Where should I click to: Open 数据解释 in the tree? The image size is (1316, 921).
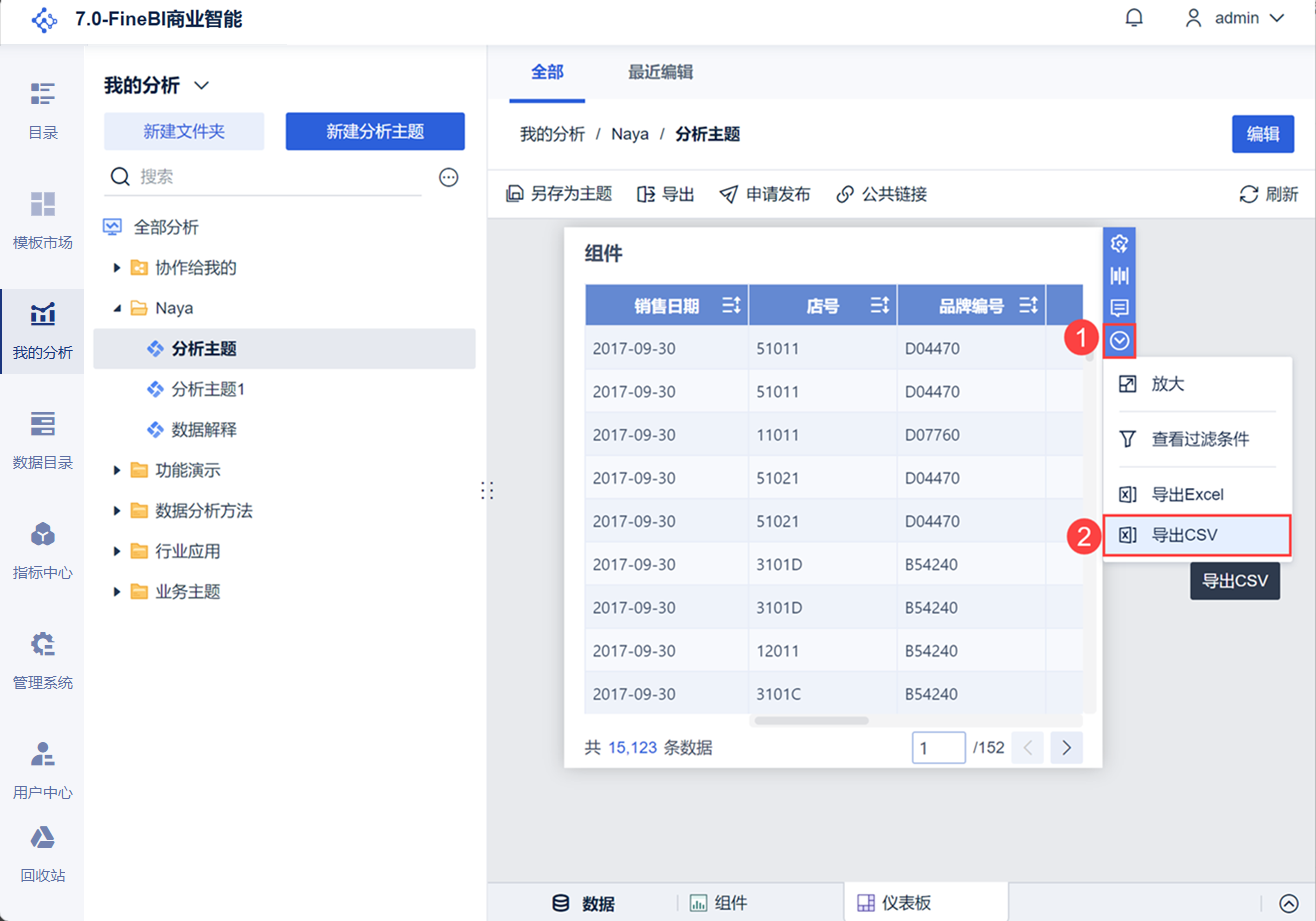[204, 430]
